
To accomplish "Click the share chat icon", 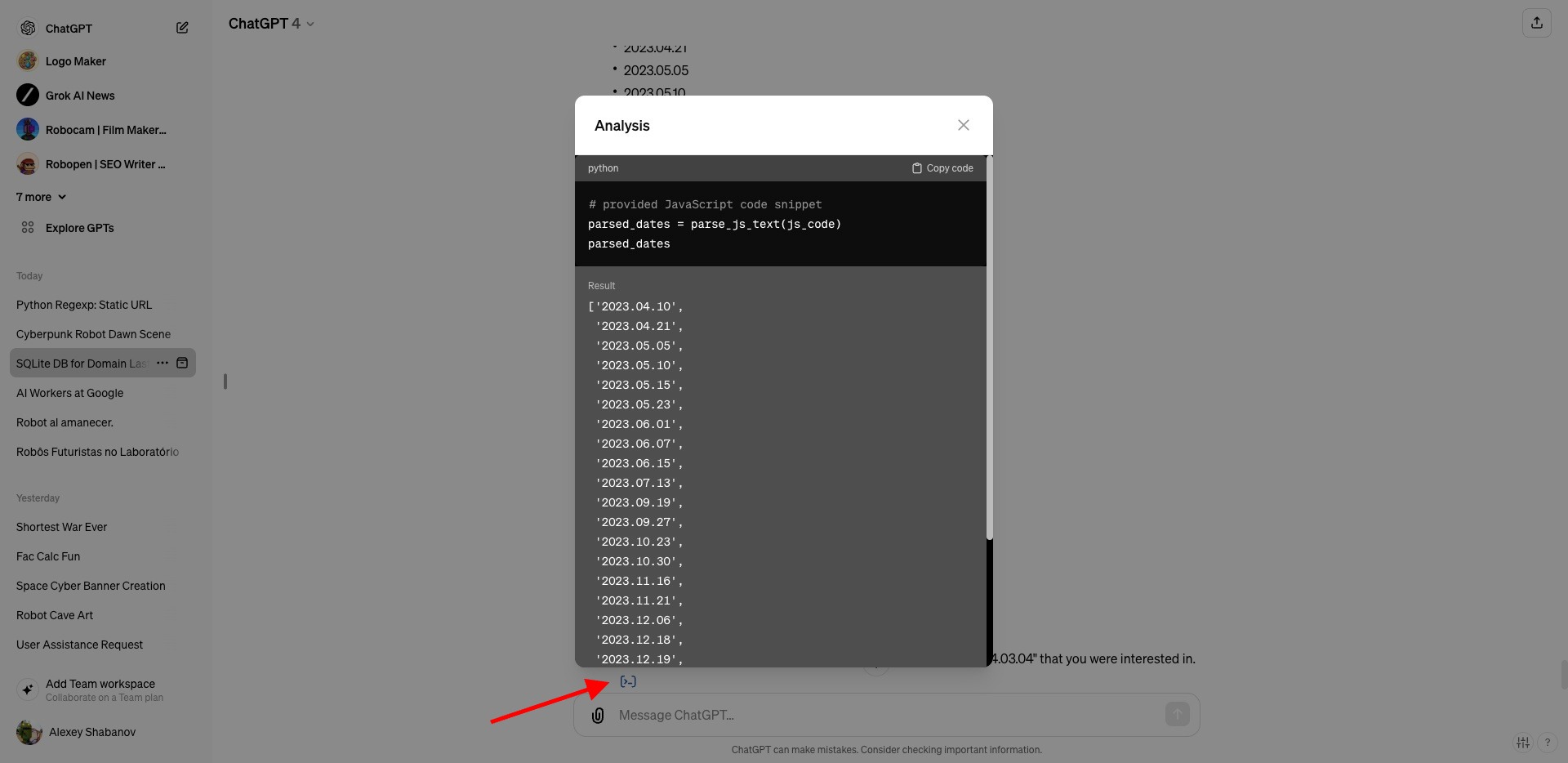I will (x=1537, y=23).
